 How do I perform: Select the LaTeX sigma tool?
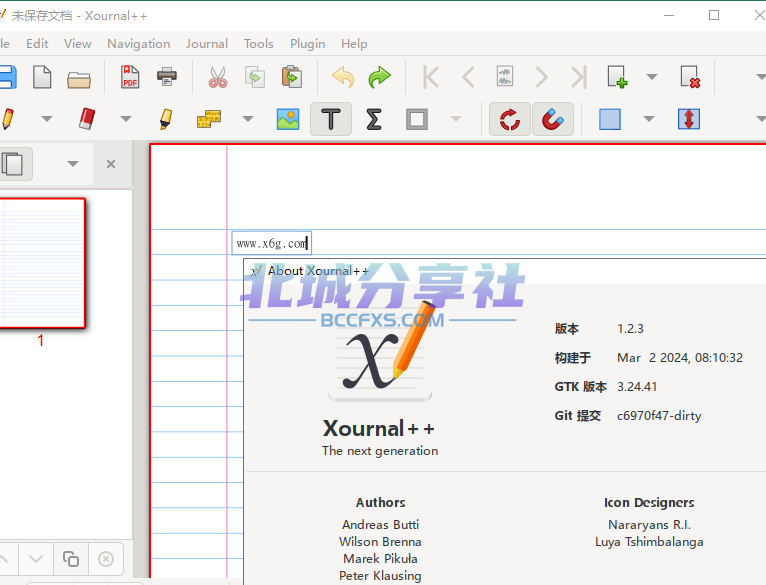(374, 119)
